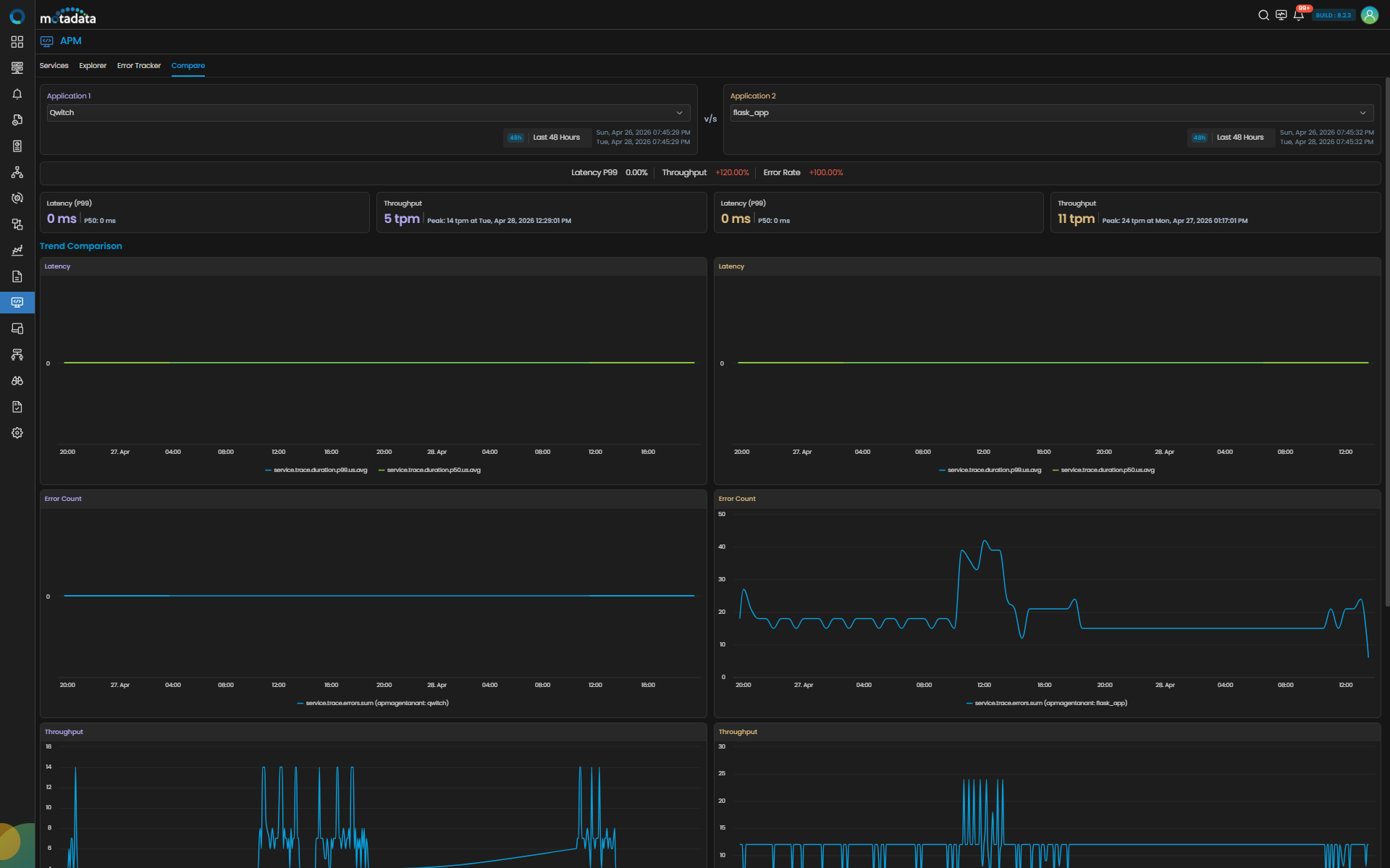
Task: Click the monitor-with-phone device icon in sidebar
Action: (x=17, y=329)
